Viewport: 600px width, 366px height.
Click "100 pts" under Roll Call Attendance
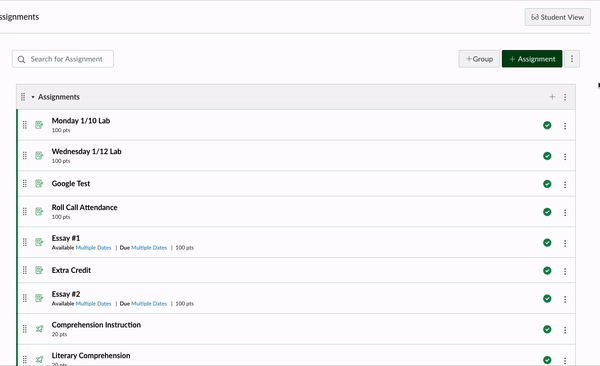[x=61, y=217]
